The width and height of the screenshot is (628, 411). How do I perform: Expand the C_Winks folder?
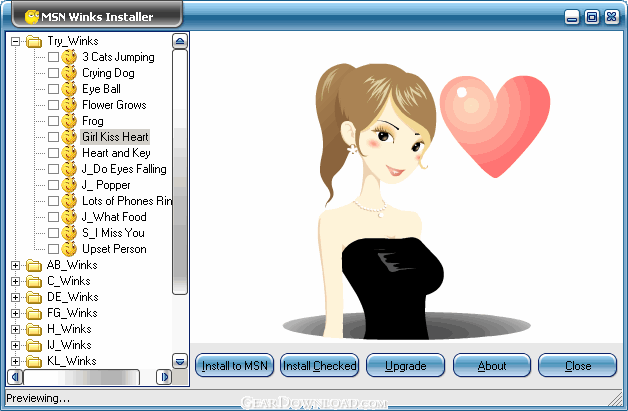tap(15, 281)
